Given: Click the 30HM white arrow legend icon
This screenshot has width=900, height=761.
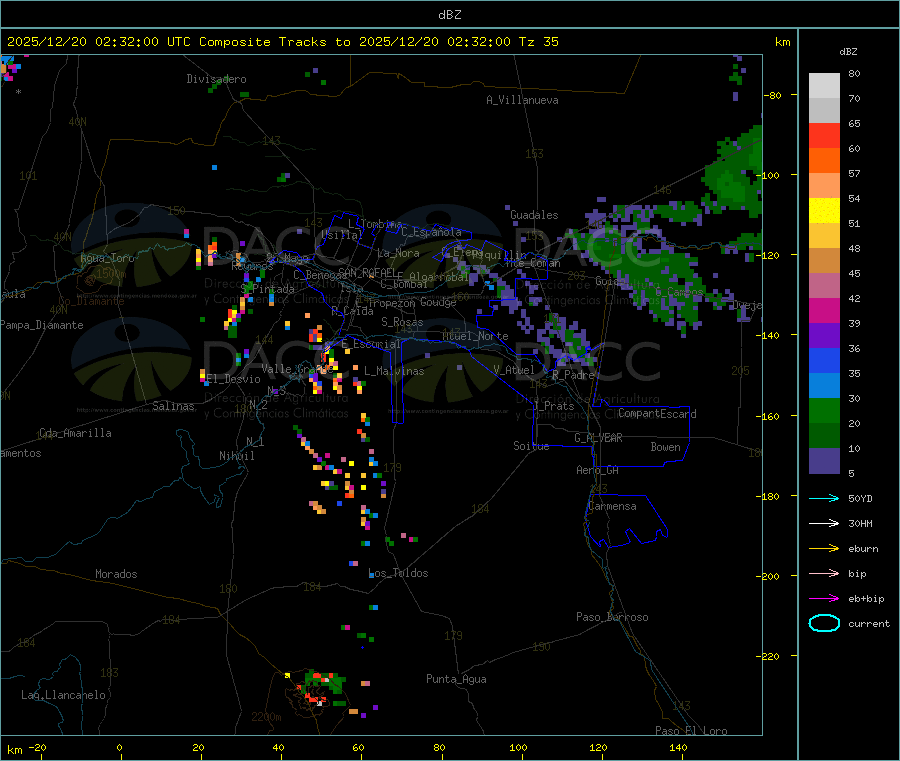Looking at the screenshot, I should (824, 523).
